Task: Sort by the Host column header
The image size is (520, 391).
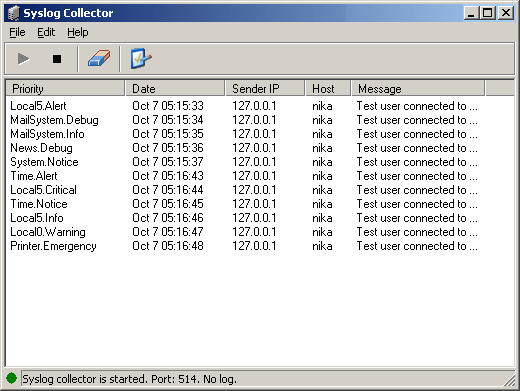Action: [328, 89]
